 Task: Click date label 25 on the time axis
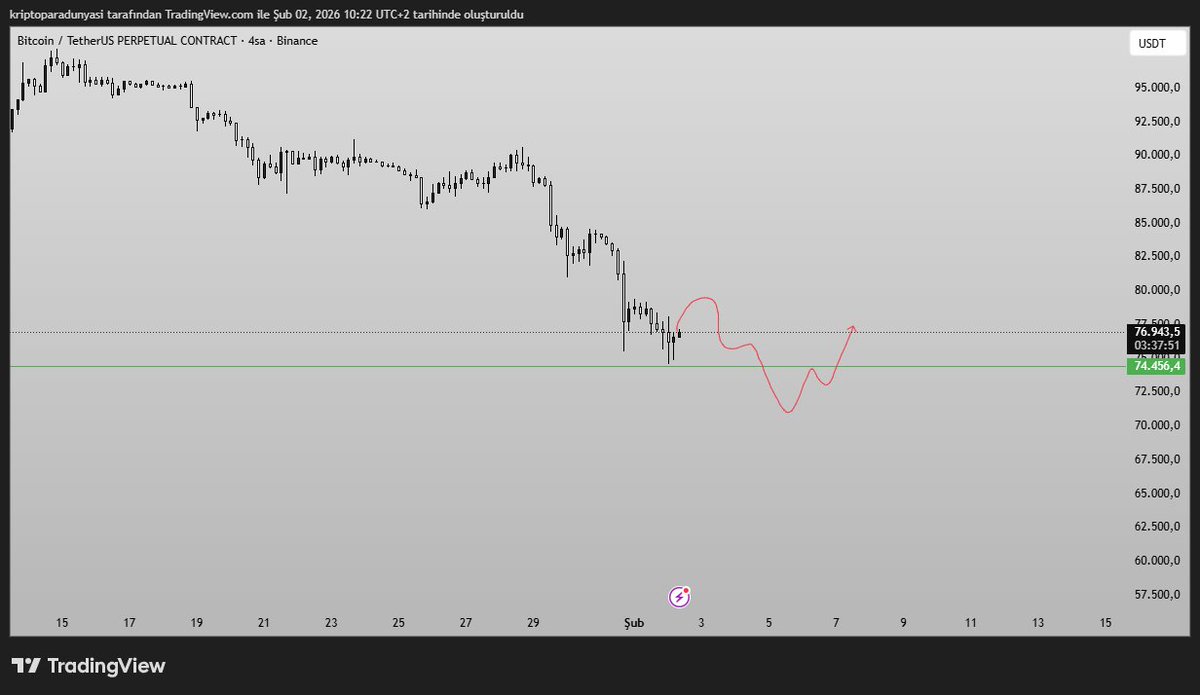[398, 623]
